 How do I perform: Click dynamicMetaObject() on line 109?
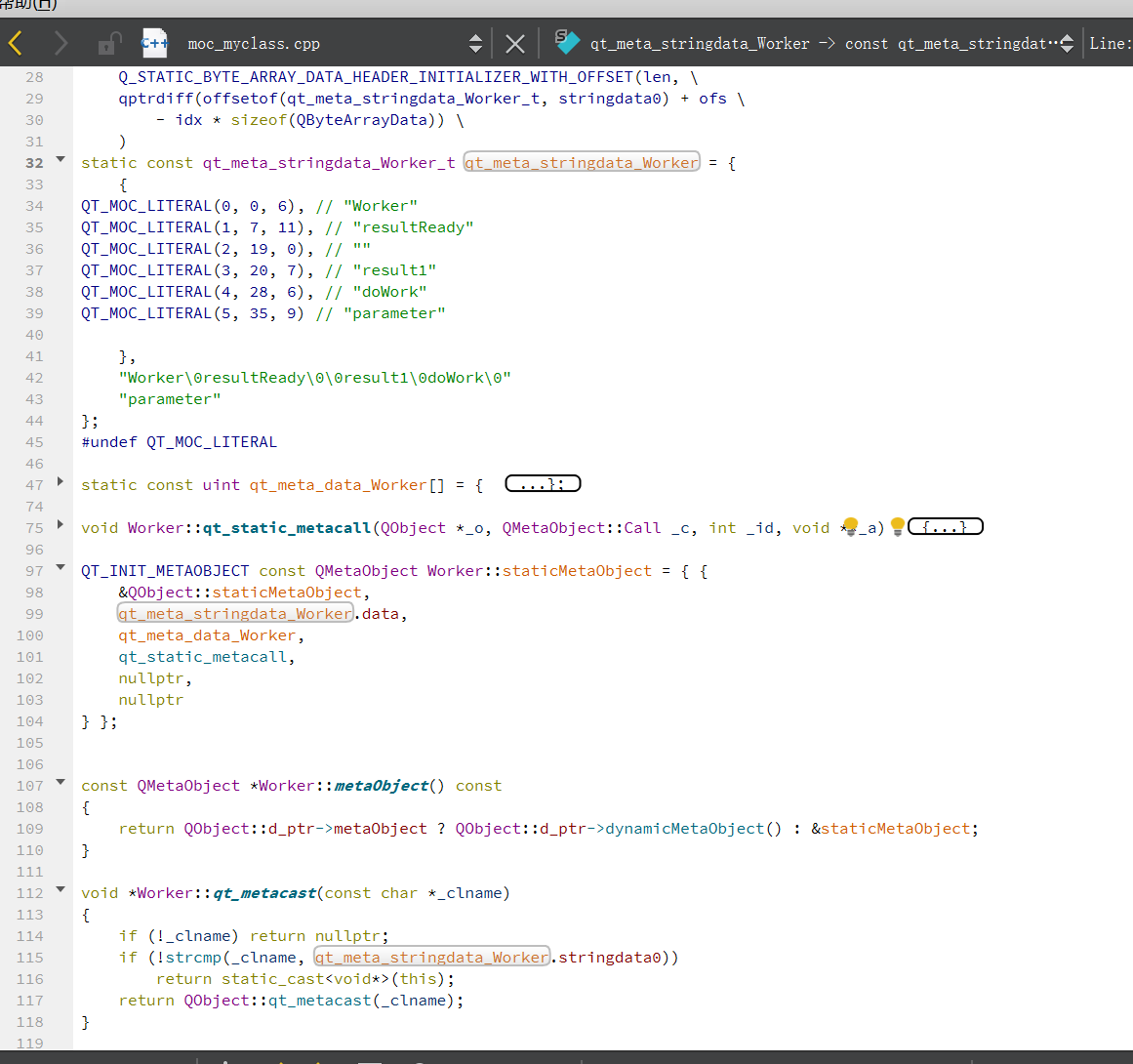[694, 829]
